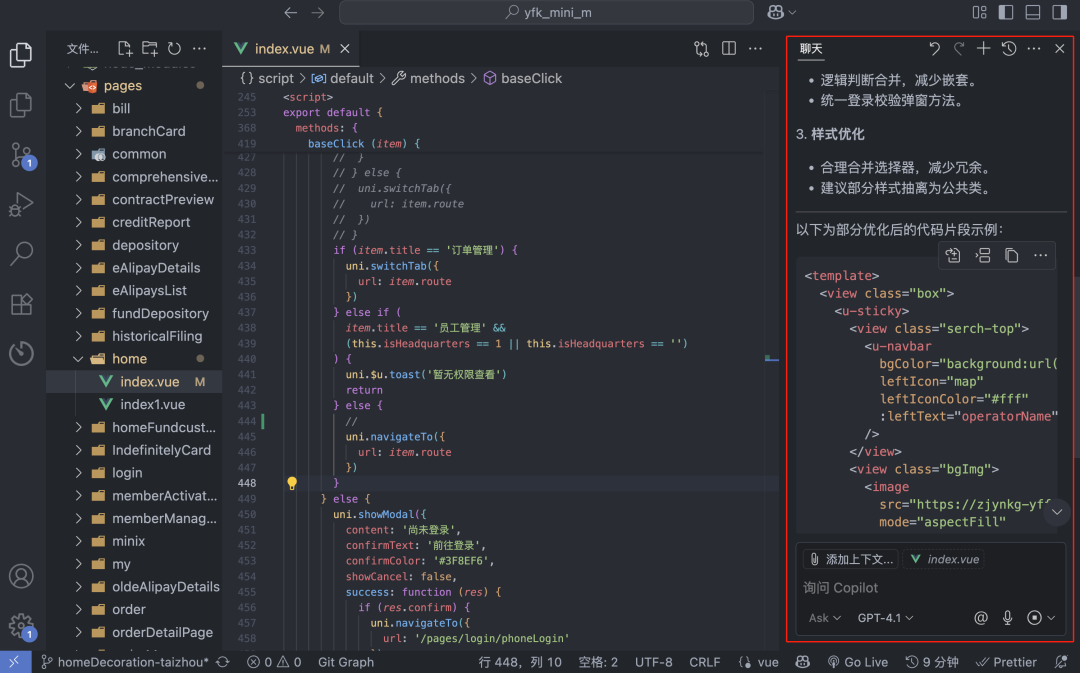The width and height of the screenshot is (1080, 673).
Task: Open the GPT-4.1 model picker dropdown
Action: (885, 618)
